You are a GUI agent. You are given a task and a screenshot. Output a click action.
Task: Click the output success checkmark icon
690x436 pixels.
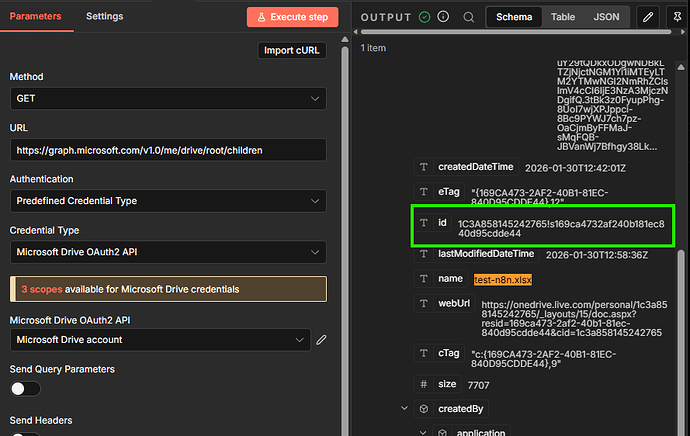point(425,17)
